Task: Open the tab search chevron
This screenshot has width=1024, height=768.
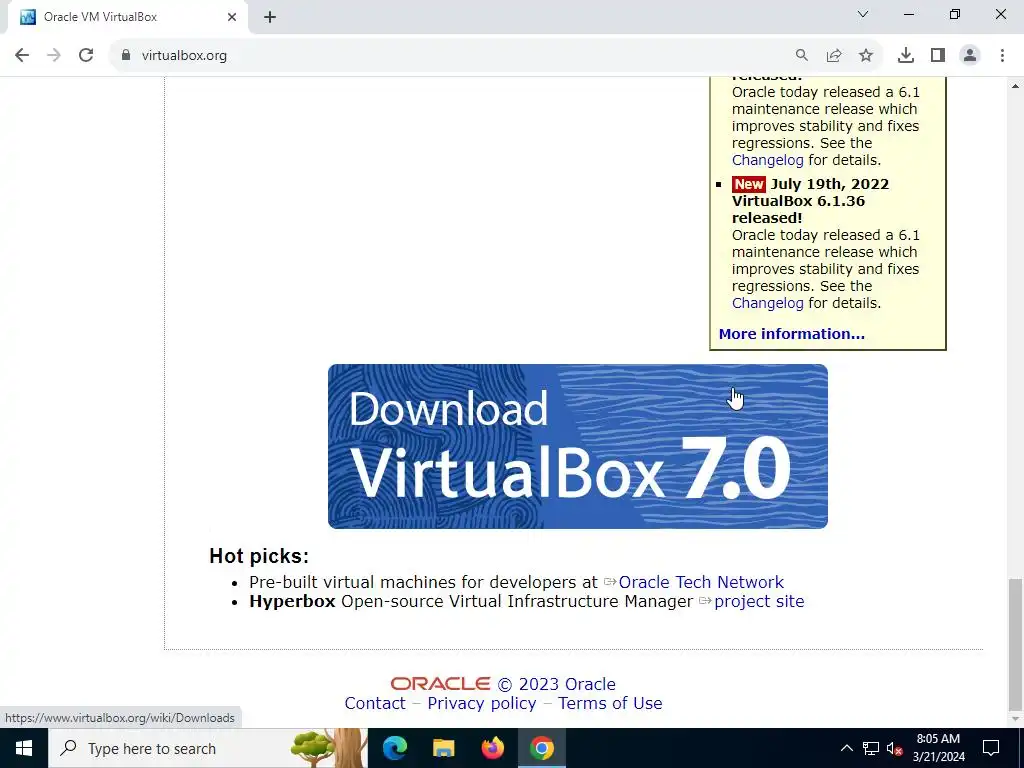Action: (863, 14)
